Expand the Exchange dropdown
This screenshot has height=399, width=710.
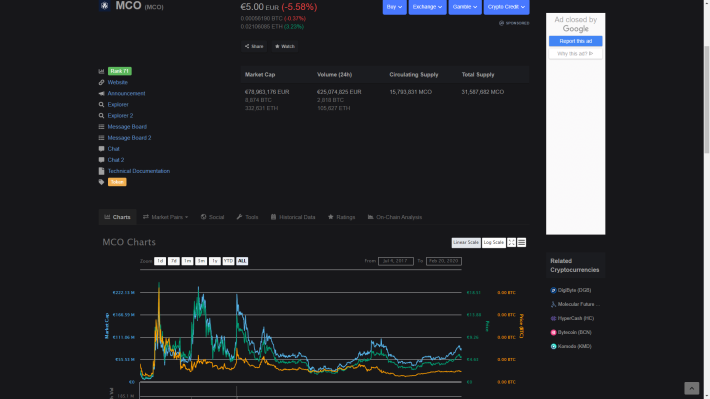click(x=427, y=7)
